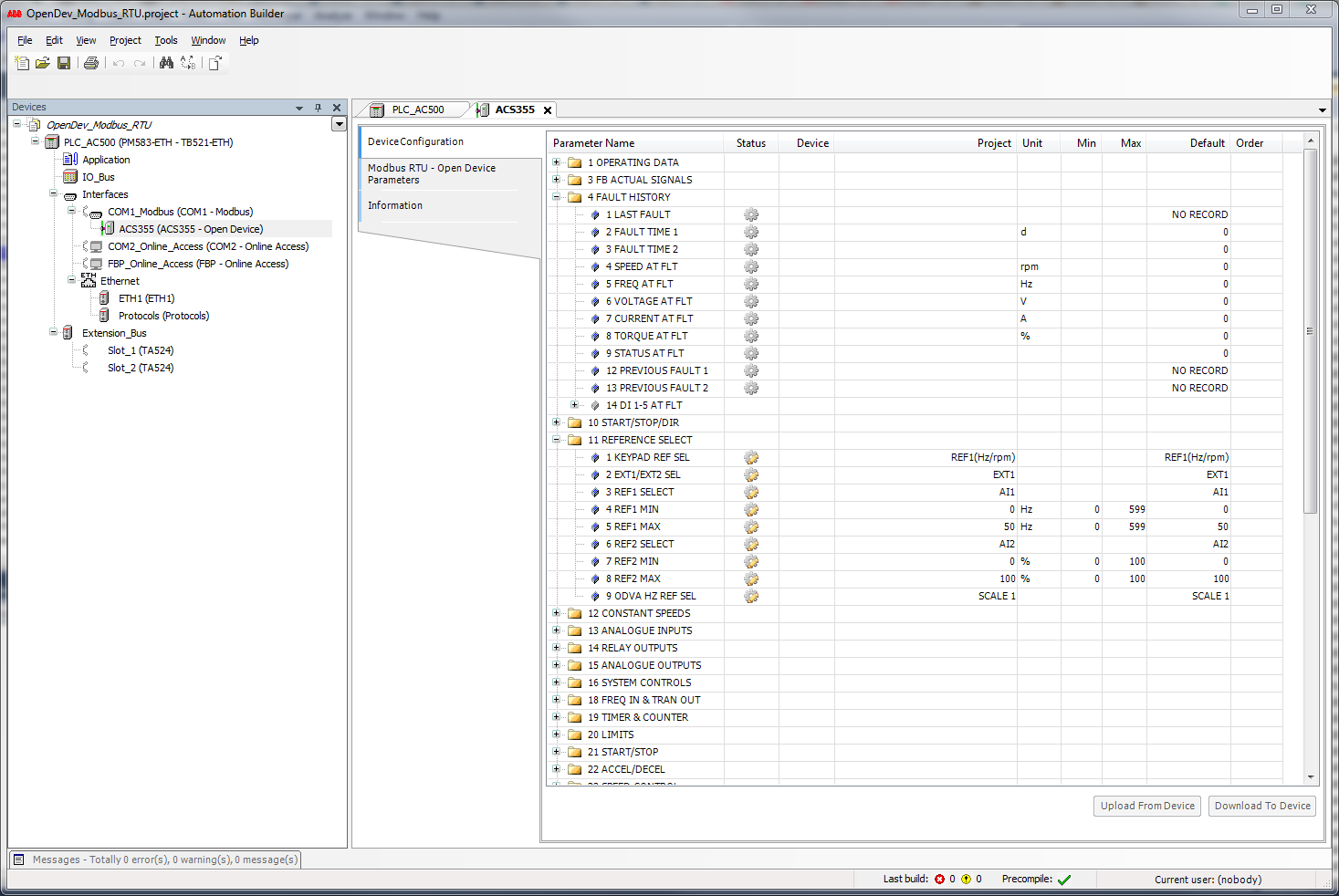Open the Edit menu
Image resolution: width=1339 pixels, height=896 pixels.
(54, 40)
